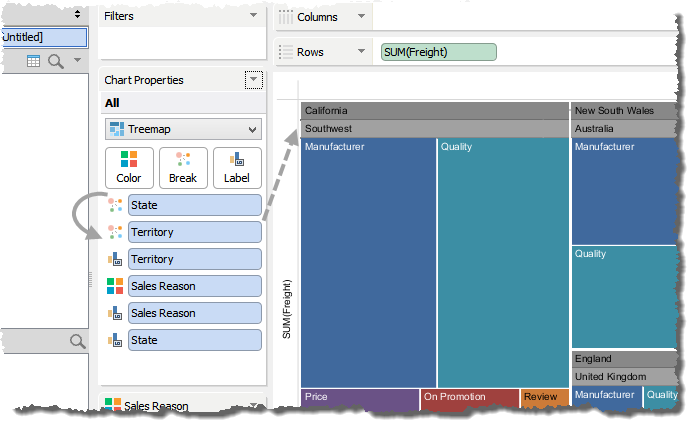This screenshot has width=695, height=427.
Task: Open the Columns shelf dropdown arrow
Action: pos(362,16)
